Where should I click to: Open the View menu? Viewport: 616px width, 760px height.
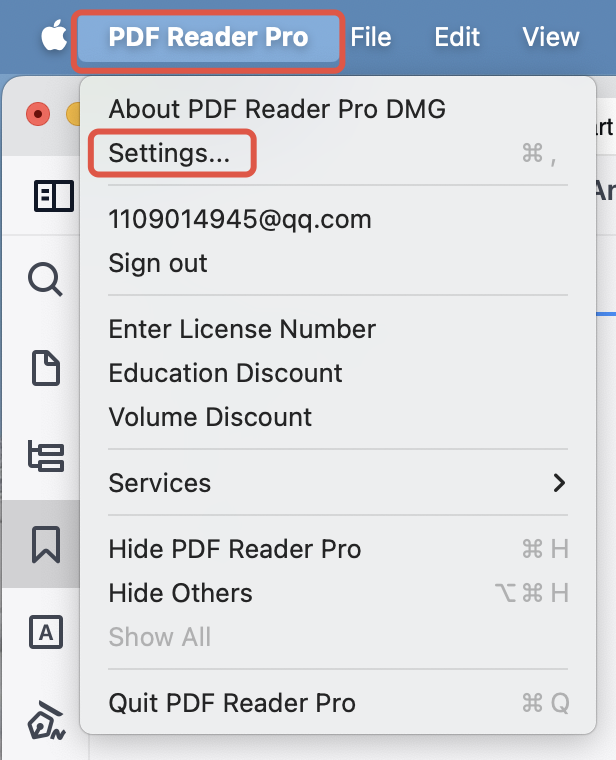(550, 37)
